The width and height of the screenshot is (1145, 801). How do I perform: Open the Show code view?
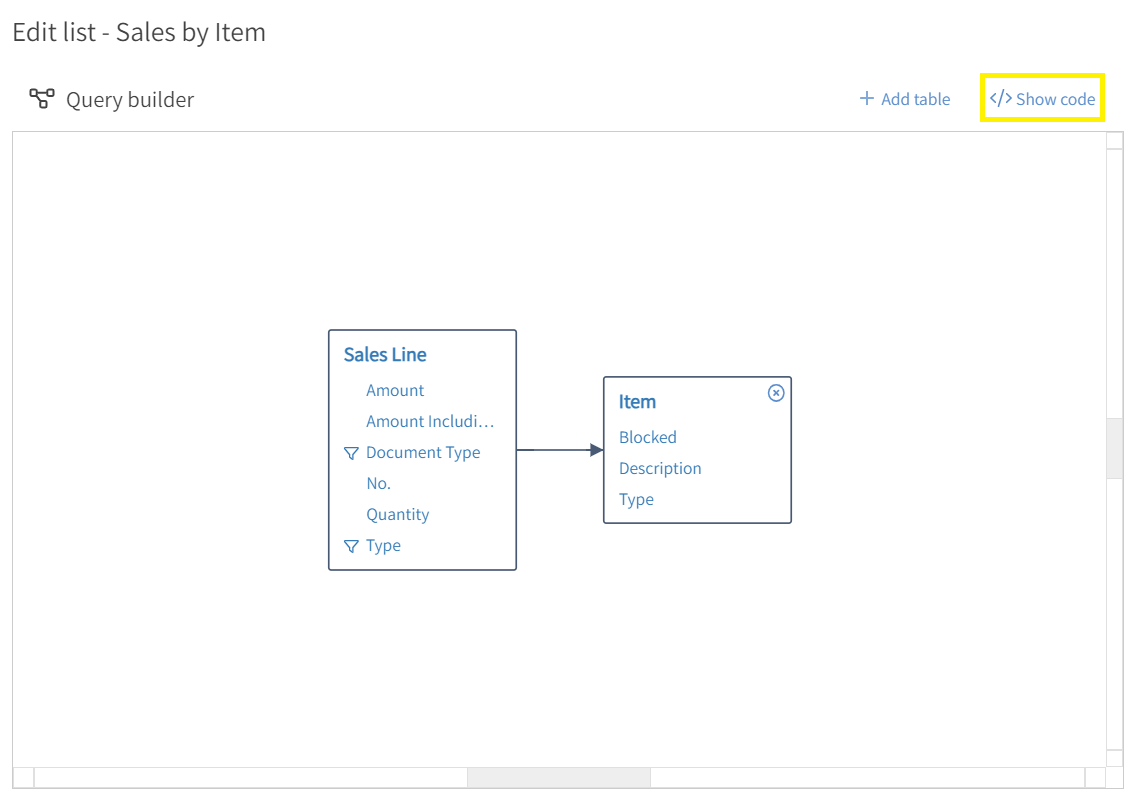tap(1042, 99)
